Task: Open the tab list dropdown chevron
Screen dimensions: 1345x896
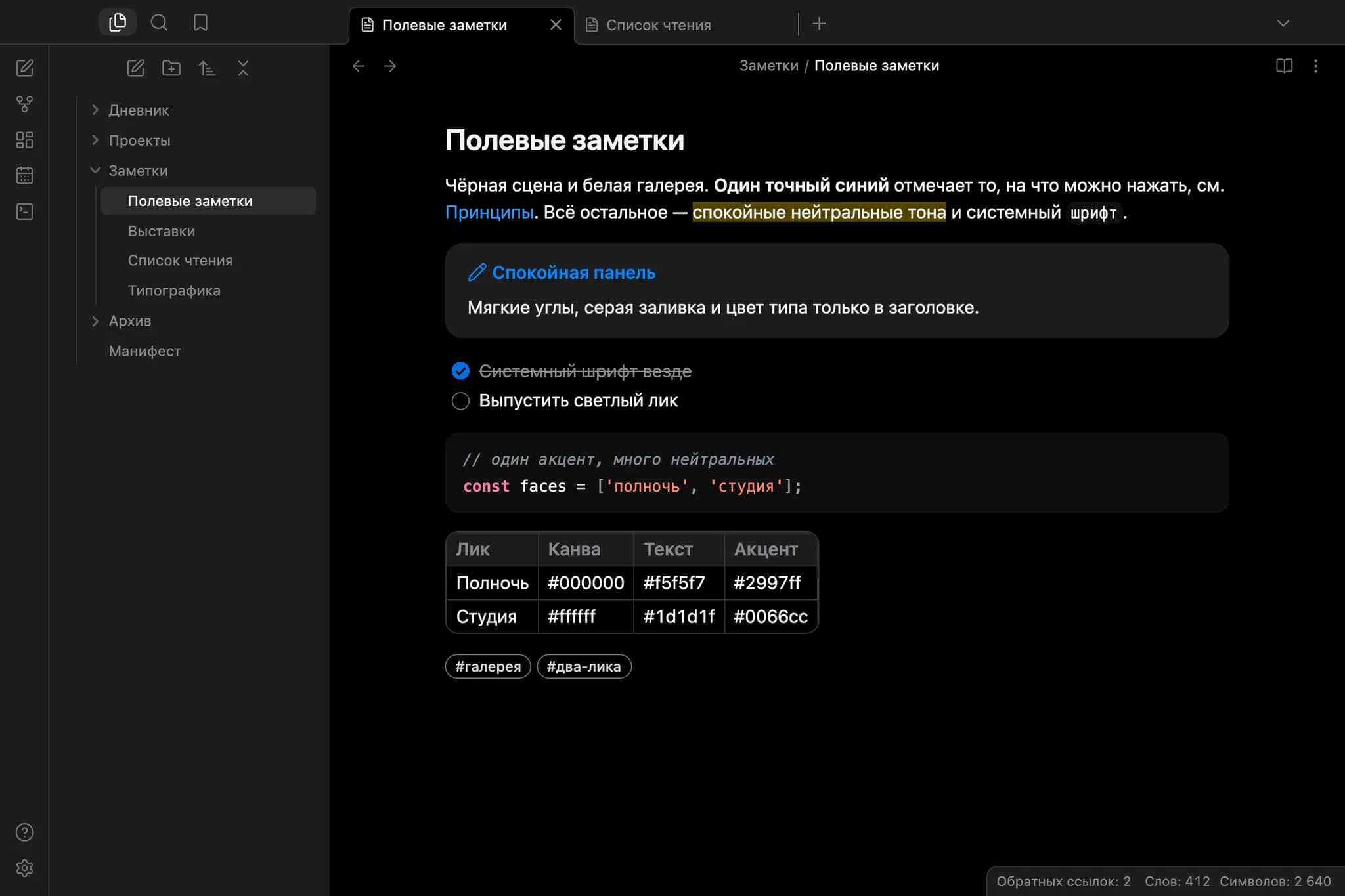Action: tap(1283, 24)
